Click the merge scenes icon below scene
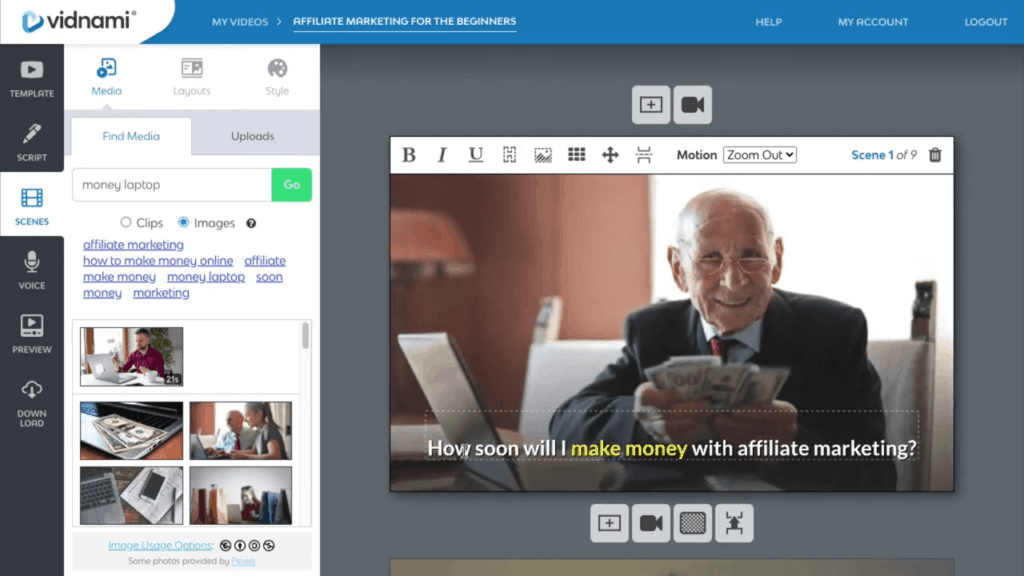 (x=734, y=523)
